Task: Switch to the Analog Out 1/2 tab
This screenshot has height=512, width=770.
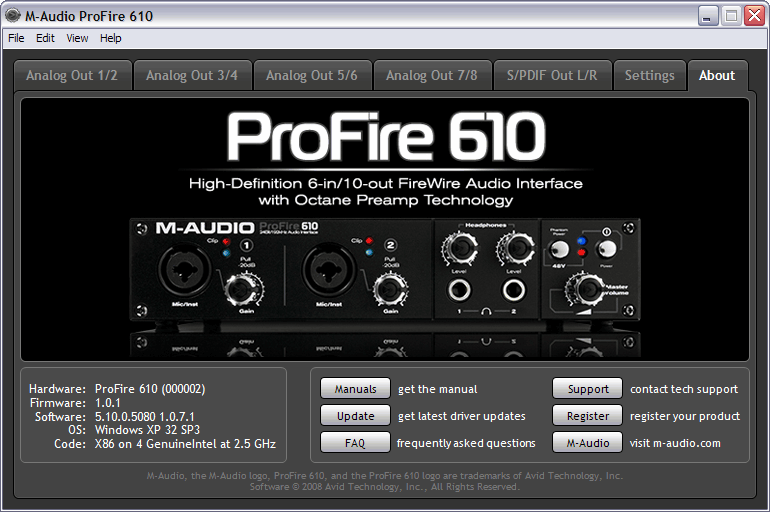Action: coord(72,76)
